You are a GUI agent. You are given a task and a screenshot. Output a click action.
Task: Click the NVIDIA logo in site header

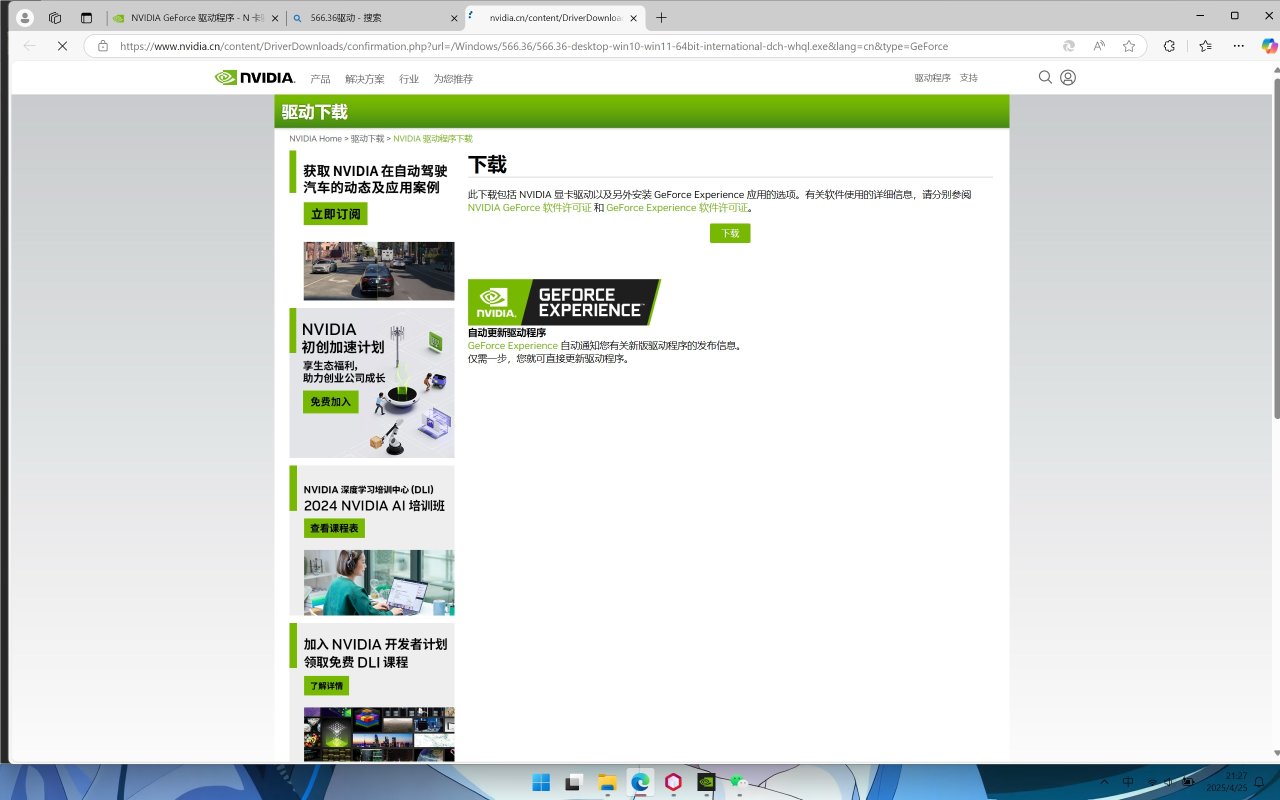click(254, 78)
